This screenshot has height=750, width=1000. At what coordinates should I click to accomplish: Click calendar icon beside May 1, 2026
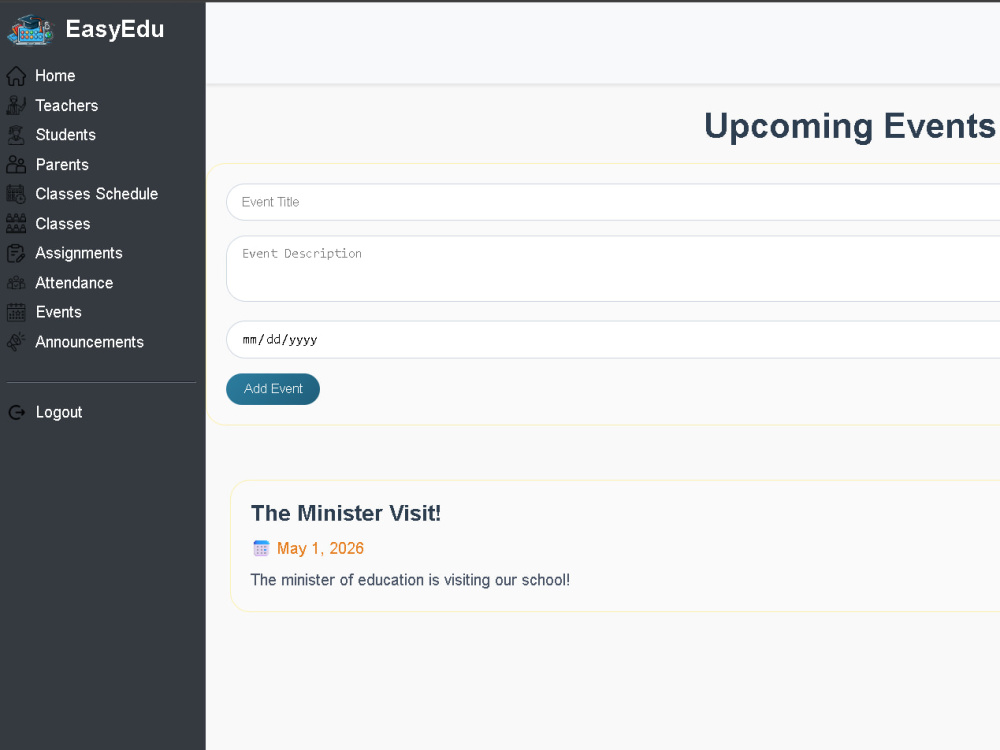tap(261, 548)
